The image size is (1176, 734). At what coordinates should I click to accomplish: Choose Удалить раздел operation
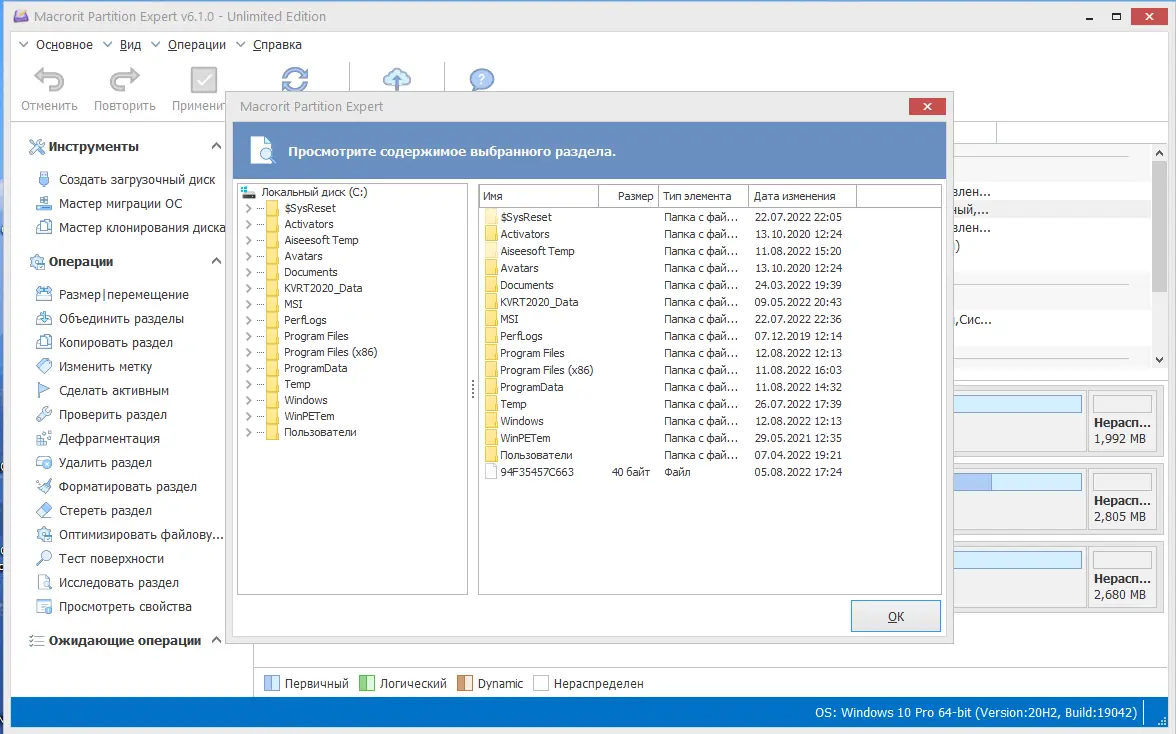tap(94, 463)
